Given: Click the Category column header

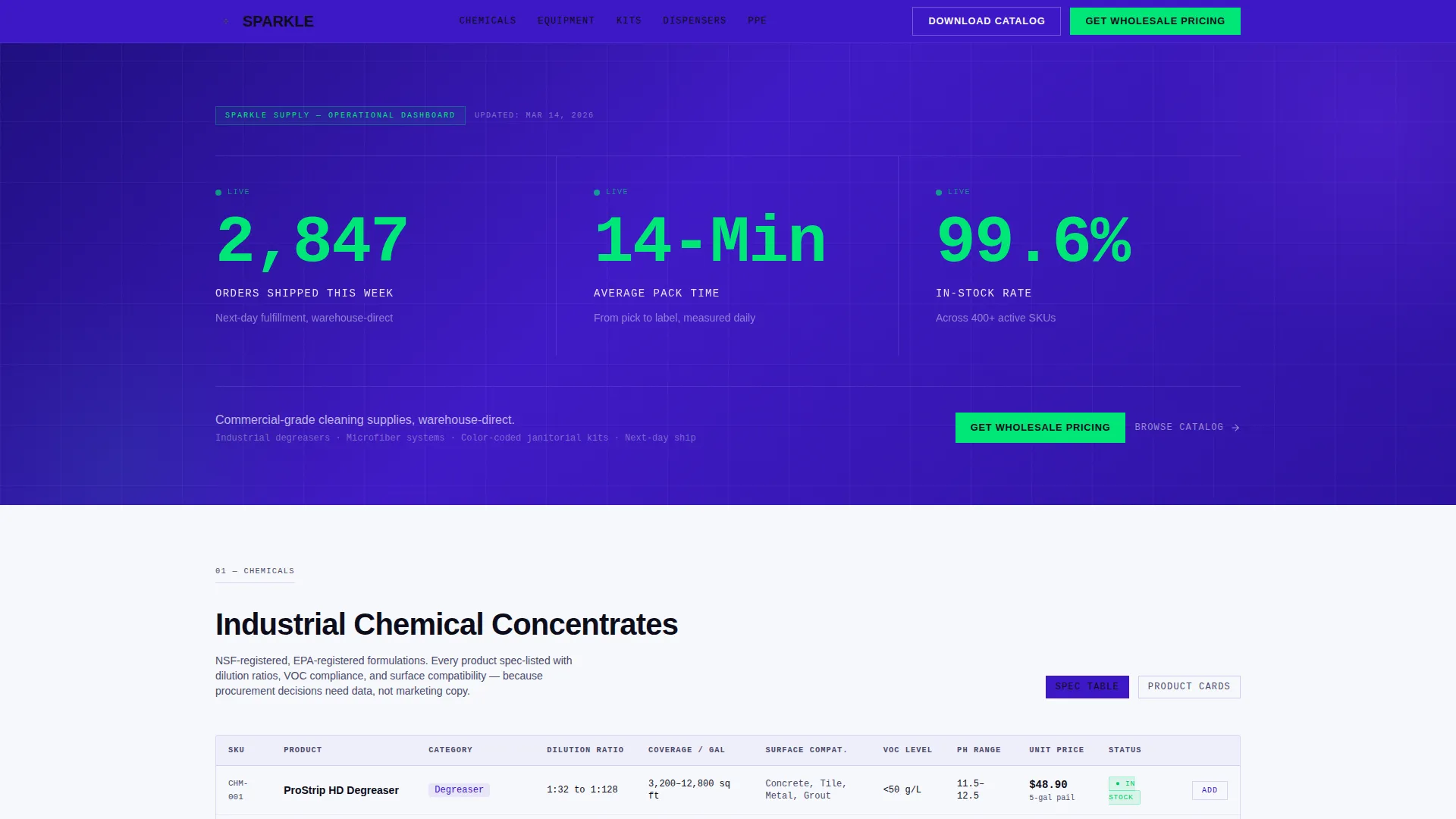Looking at the screenshot, I should [x=450, y=750].
